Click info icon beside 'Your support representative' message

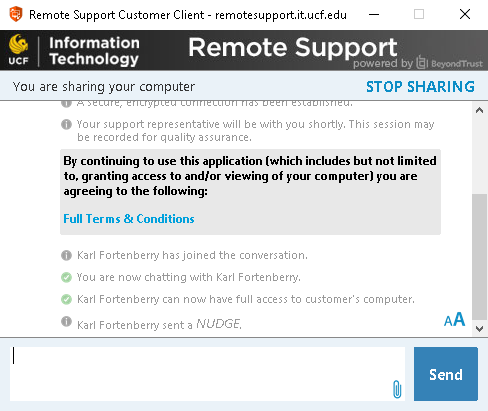(x=66, y=124)
